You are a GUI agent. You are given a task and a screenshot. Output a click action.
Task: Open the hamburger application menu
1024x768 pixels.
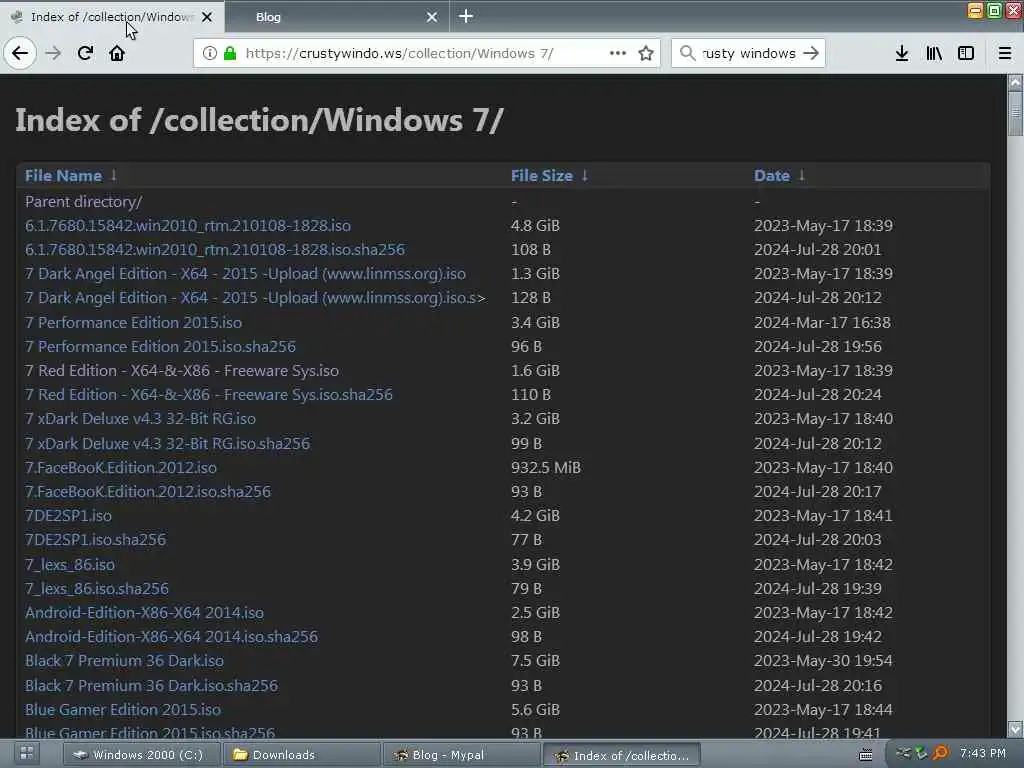point(1004,54)
